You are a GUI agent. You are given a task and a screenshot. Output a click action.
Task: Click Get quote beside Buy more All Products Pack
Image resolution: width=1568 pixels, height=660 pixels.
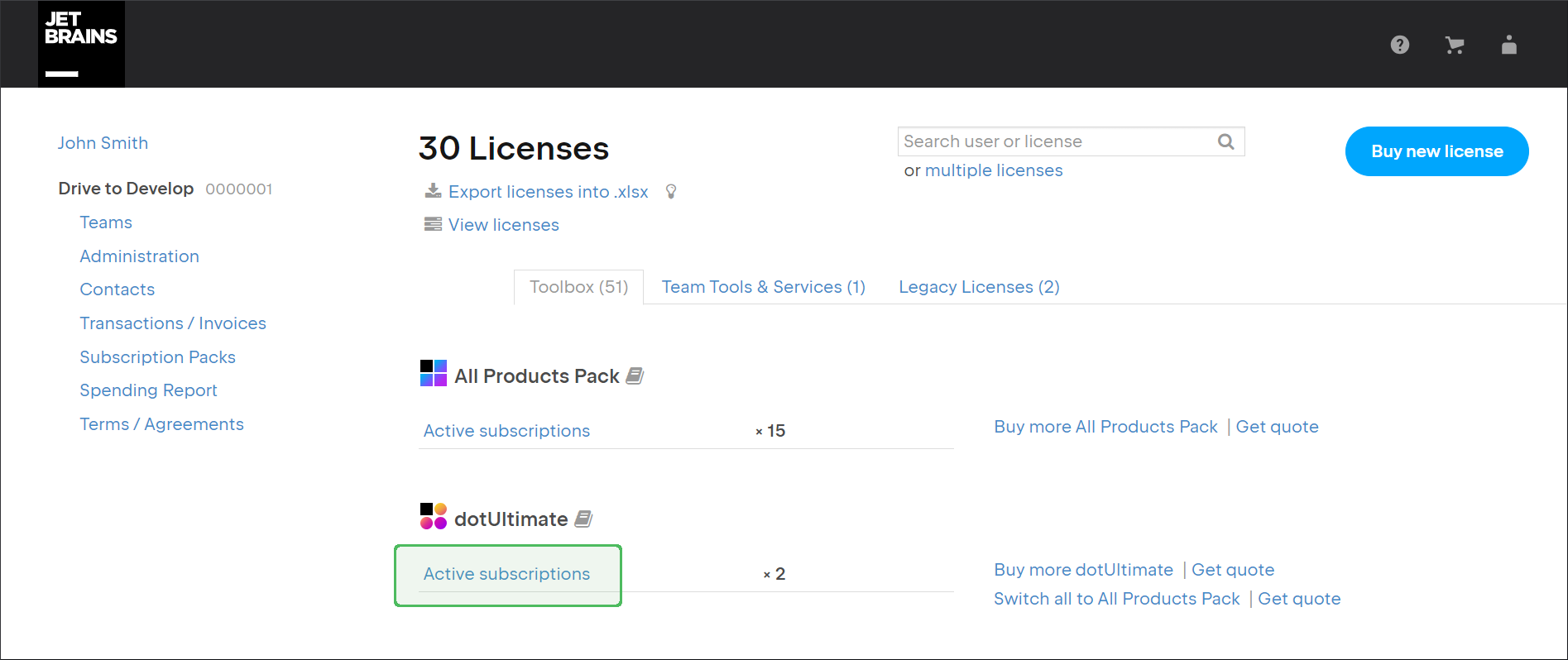pyautogui.click(x=1277, y=427)
